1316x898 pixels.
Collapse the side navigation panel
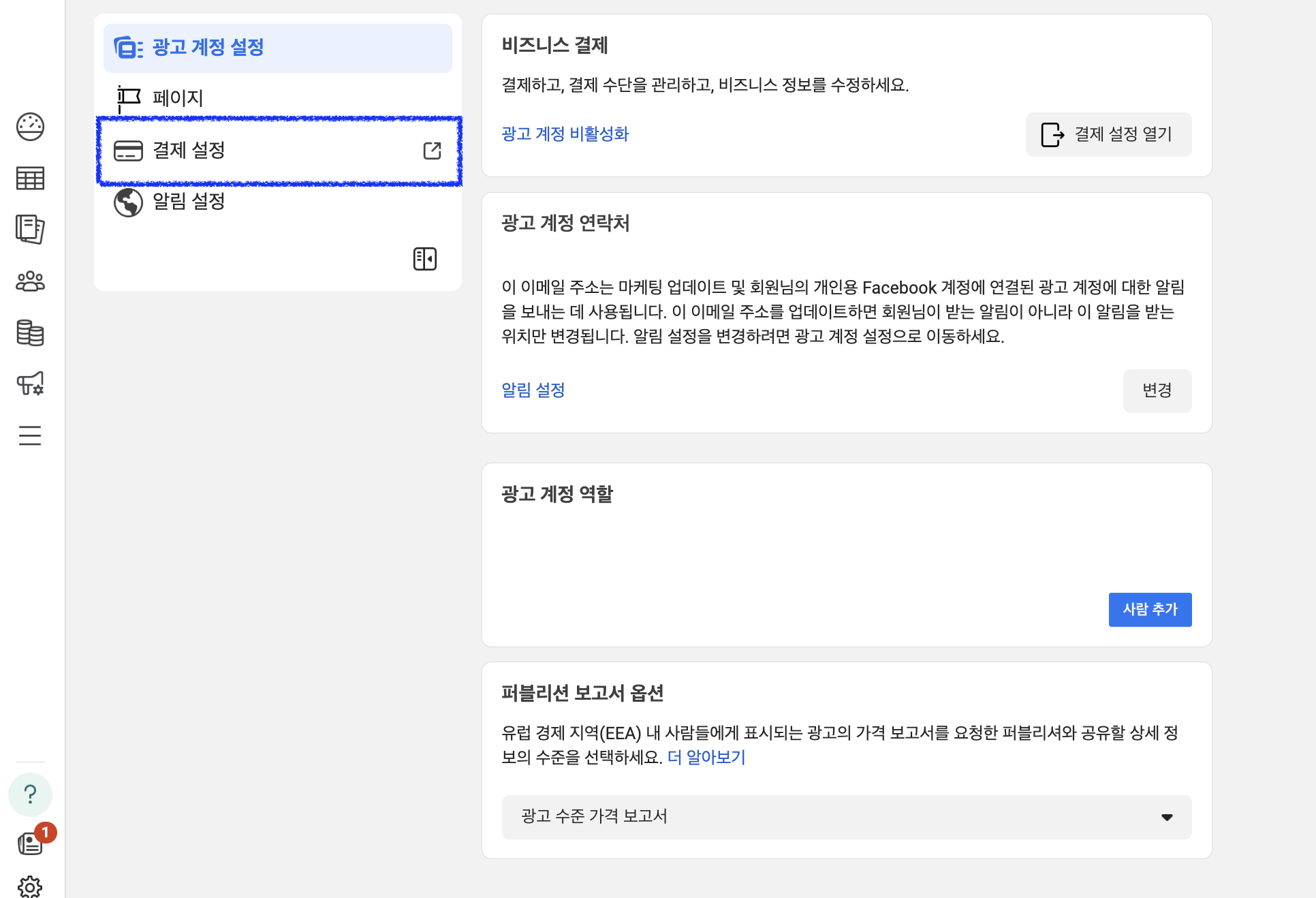[425, 259]
